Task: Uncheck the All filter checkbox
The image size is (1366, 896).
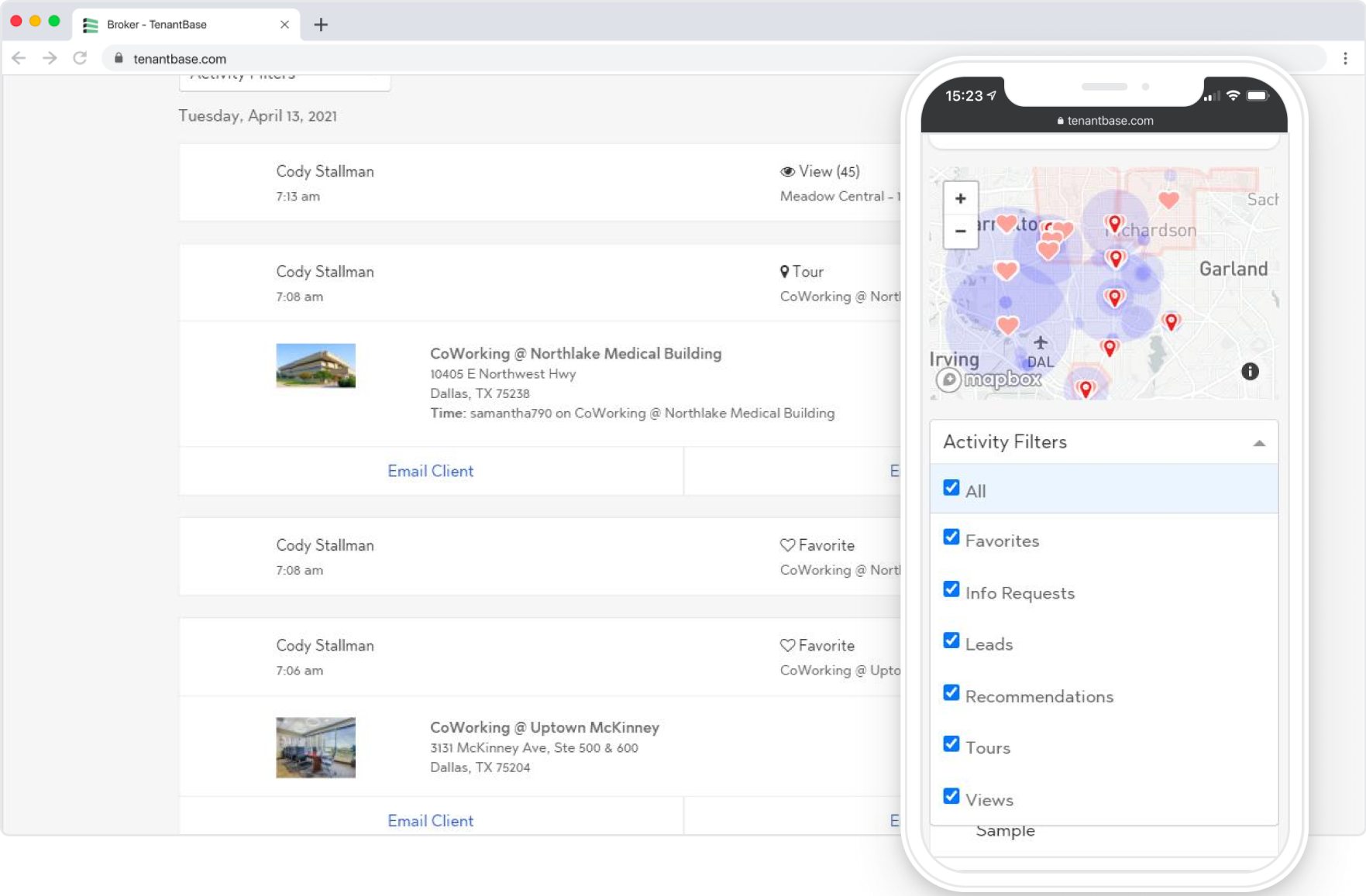Action: [x=951, y=488]
